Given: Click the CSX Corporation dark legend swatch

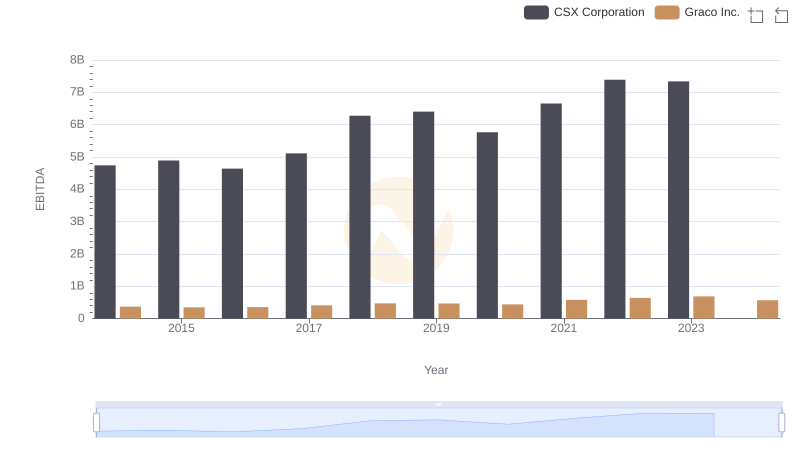Looking at the screenshot, I should [536, 12].
